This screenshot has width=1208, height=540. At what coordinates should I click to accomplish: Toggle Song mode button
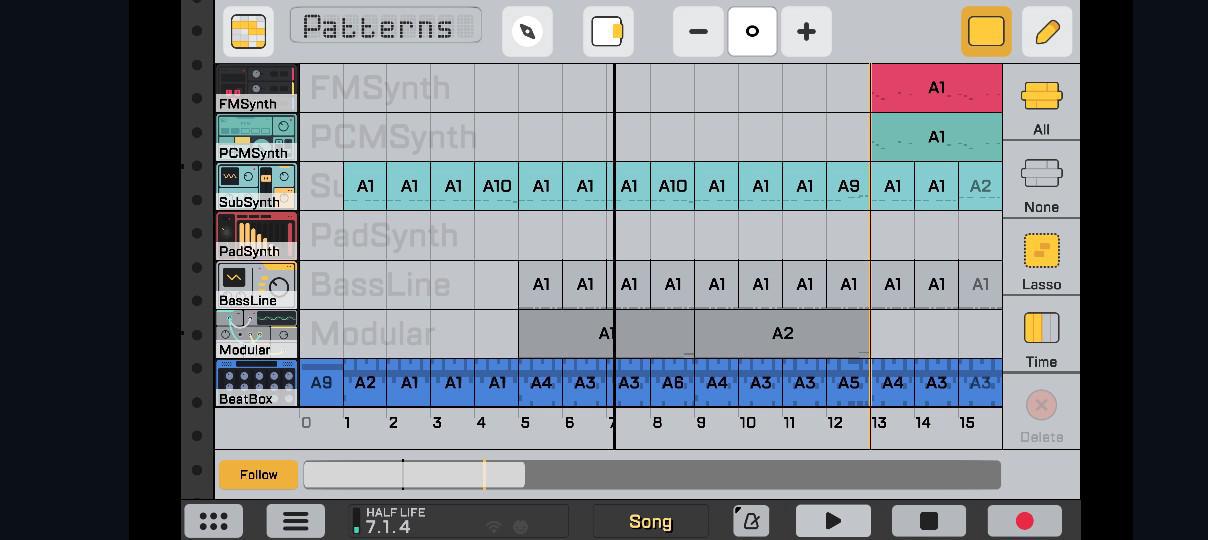point(650,521)
